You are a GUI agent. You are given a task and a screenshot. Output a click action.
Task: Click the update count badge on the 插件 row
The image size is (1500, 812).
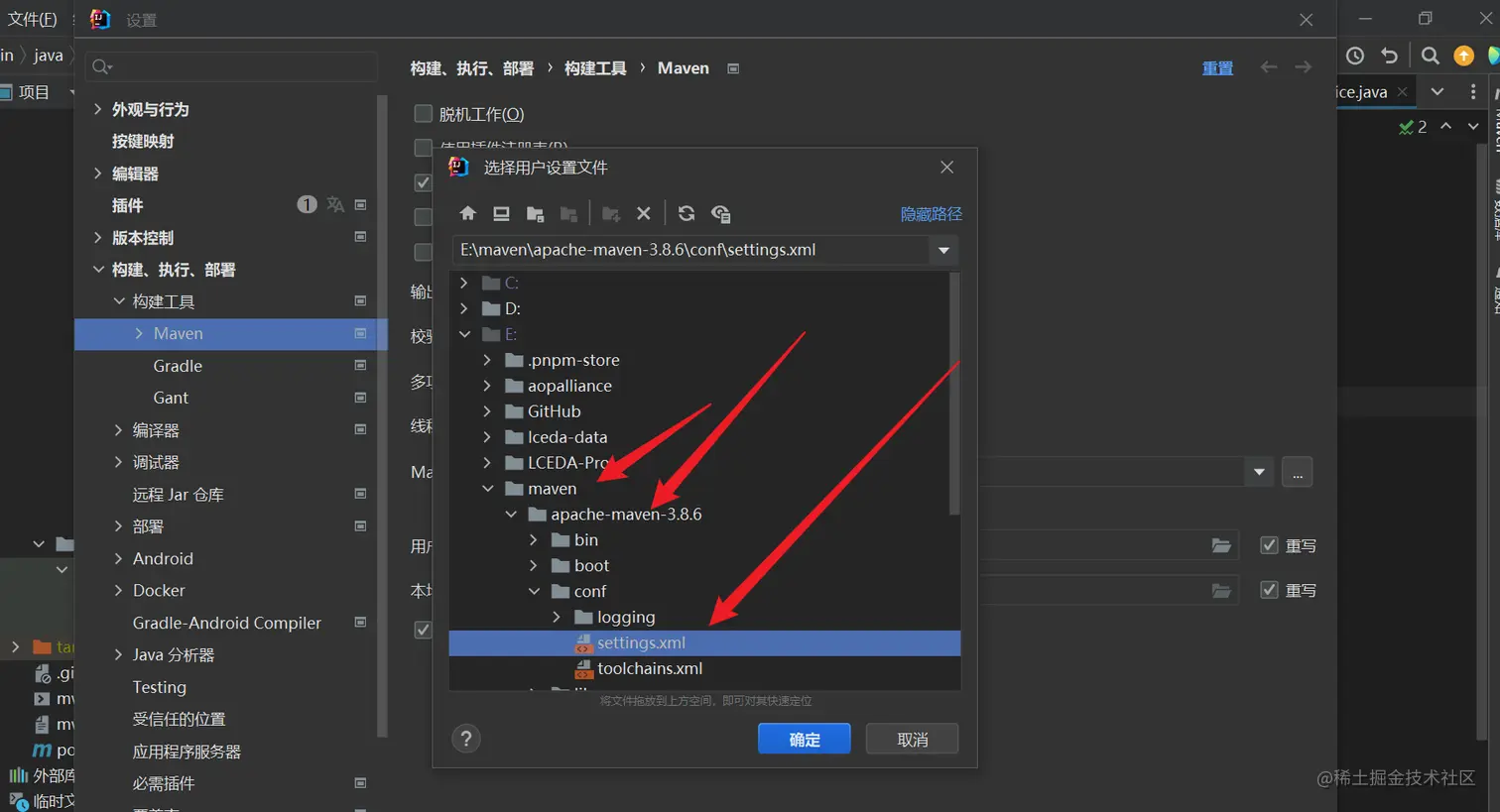coord(307,204)
